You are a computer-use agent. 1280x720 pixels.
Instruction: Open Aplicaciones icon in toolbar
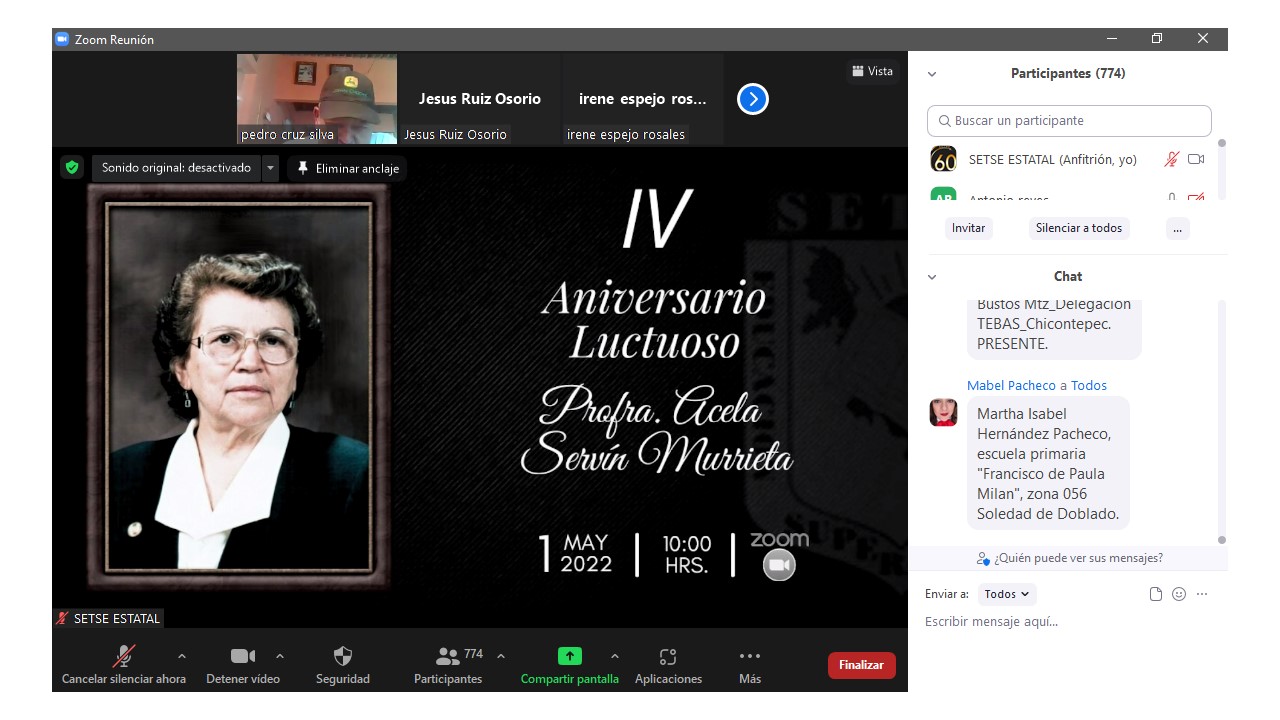pos(668,665)
